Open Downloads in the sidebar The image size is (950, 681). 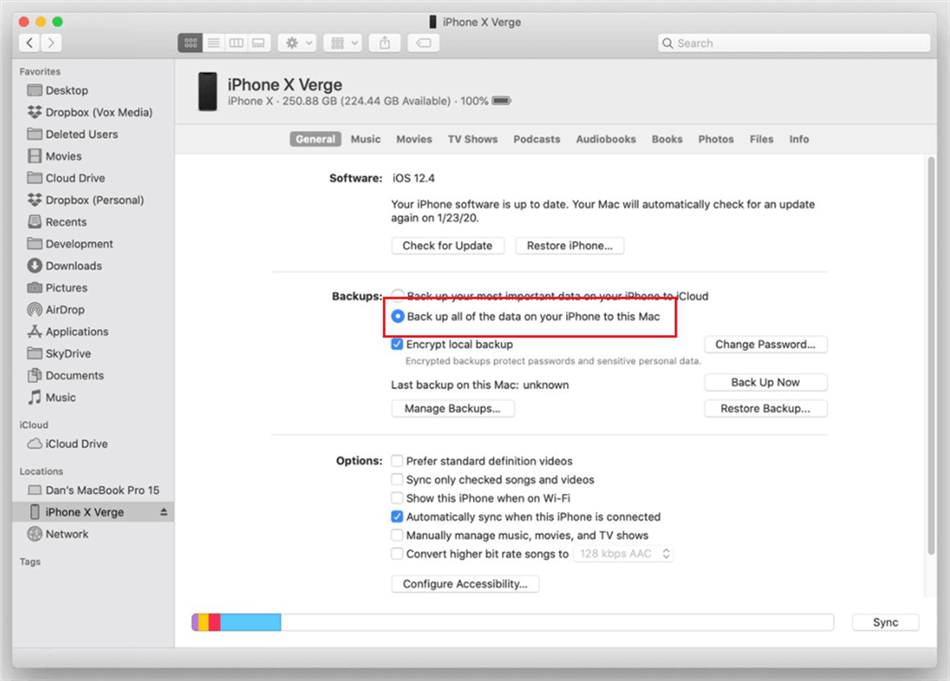(x=64, y=265)
